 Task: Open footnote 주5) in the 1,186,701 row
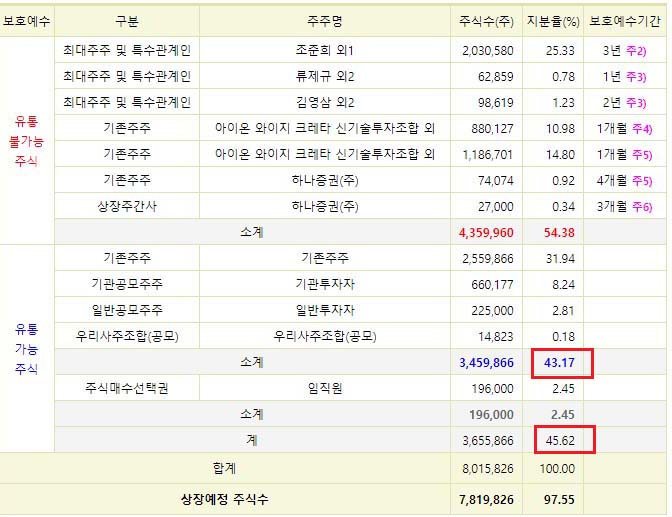642,155
